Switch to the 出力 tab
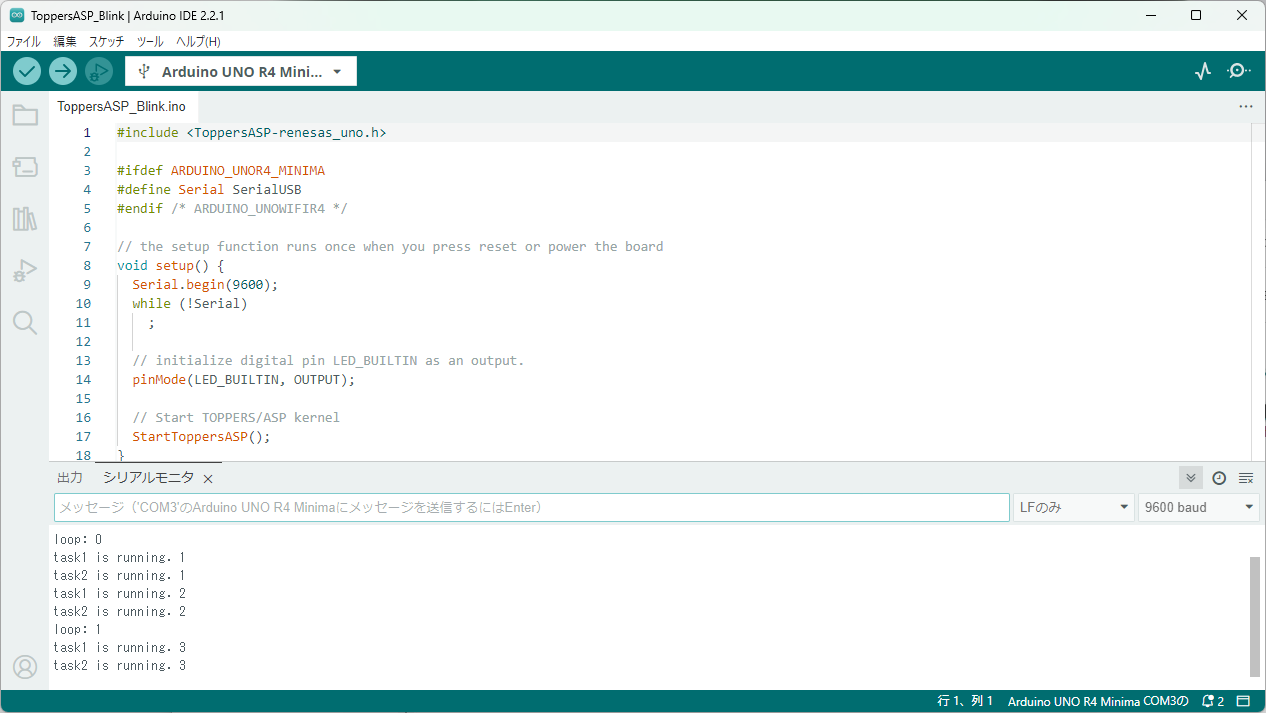 point(69,477)
